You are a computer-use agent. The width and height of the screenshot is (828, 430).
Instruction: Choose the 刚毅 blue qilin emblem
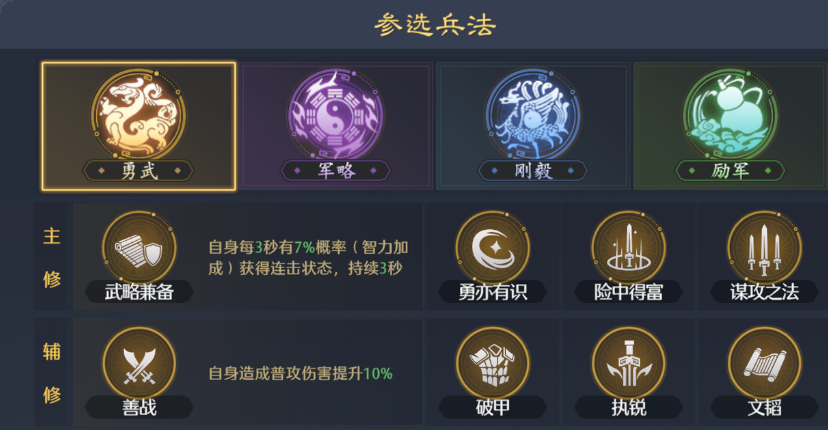click(x=533, y=115)
